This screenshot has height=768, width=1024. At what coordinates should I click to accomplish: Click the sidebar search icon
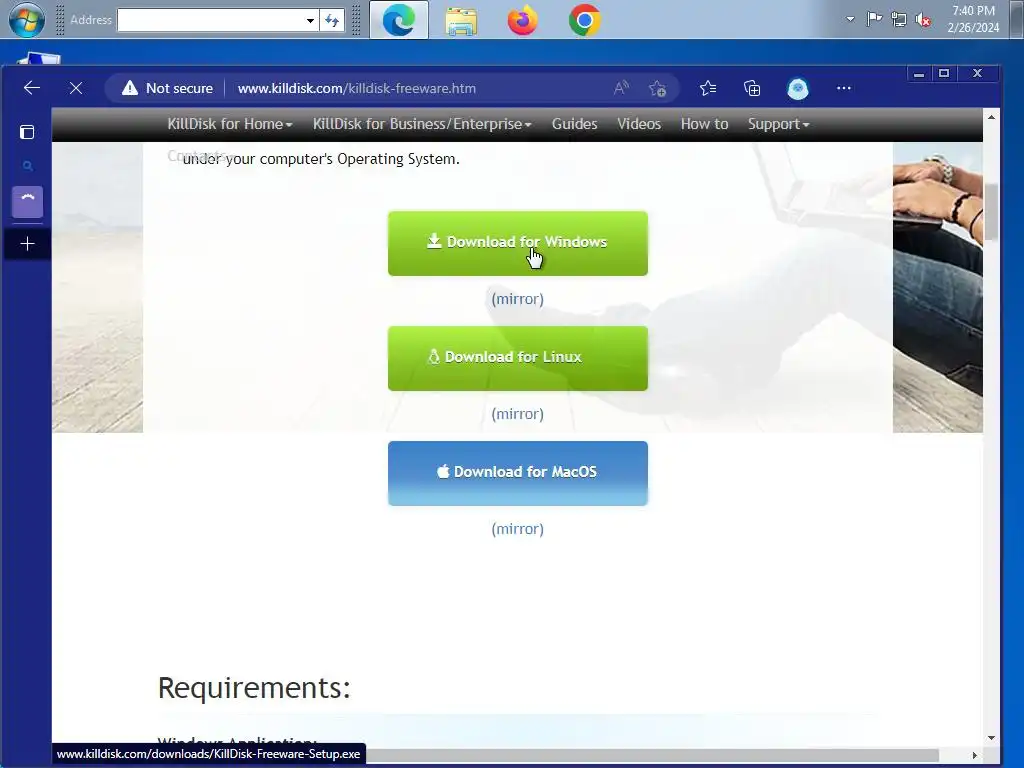tap(27, 167)
